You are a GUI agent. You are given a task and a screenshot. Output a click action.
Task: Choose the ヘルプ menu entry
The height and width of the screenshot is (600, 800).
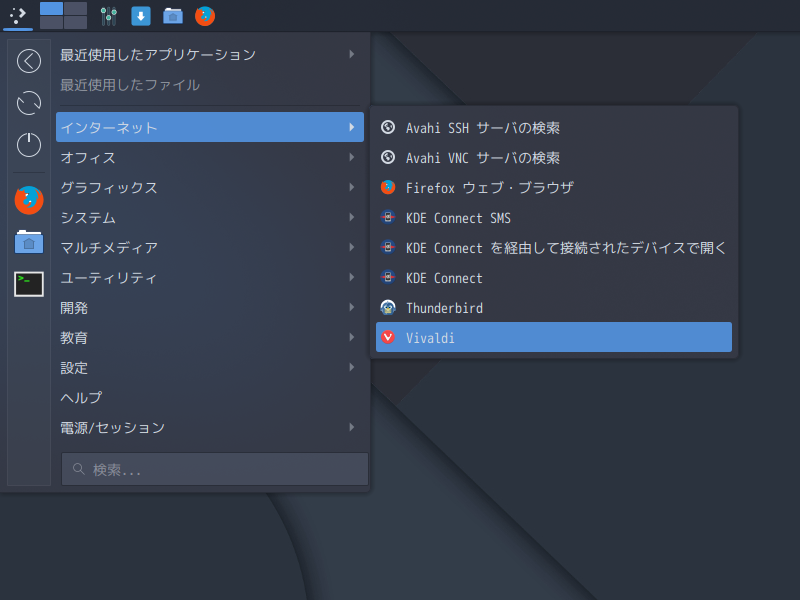point(210,397)
